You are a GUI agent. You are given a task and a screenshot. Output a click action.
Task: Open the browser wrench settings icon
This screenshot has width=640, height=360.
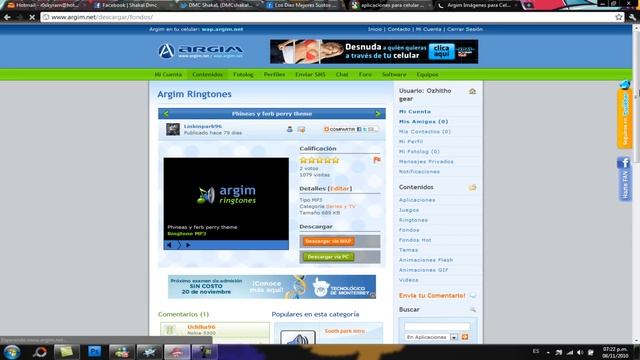pos(632,17)
